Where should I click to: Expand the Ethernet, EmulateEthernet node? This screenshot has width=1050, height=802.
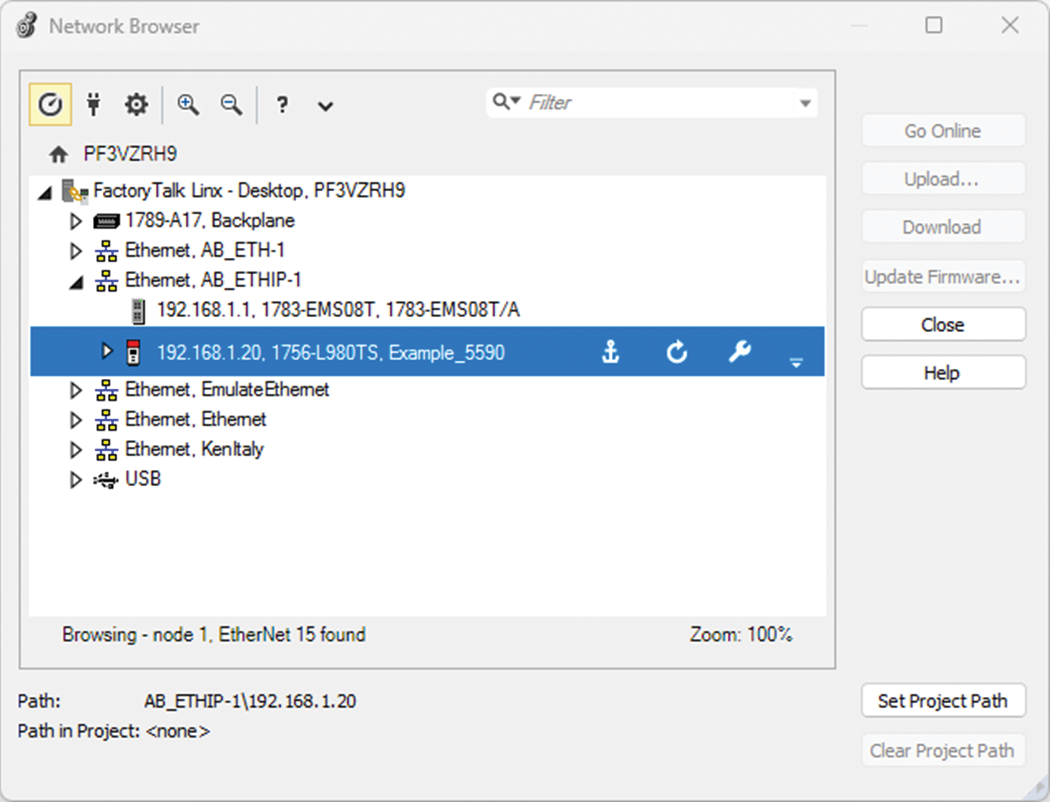[x=75, y=389]
